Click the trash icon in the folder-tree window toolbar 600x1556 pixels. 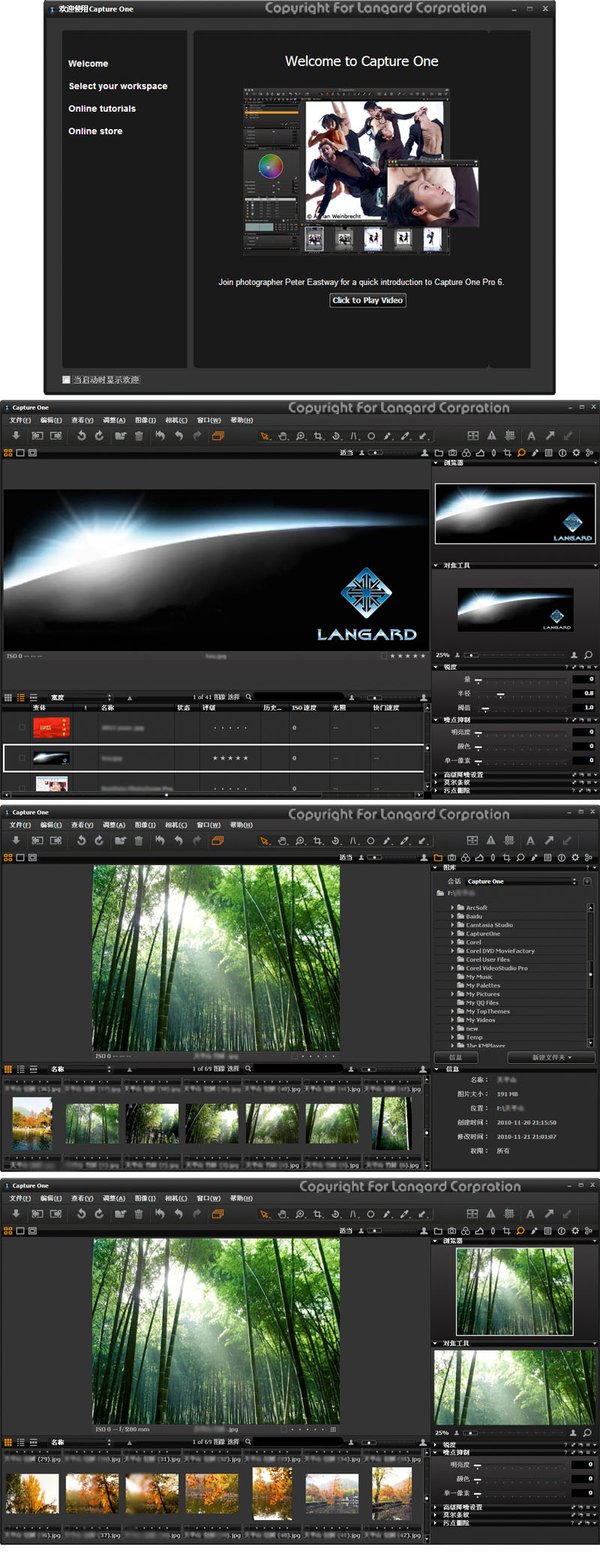point(139,841)
